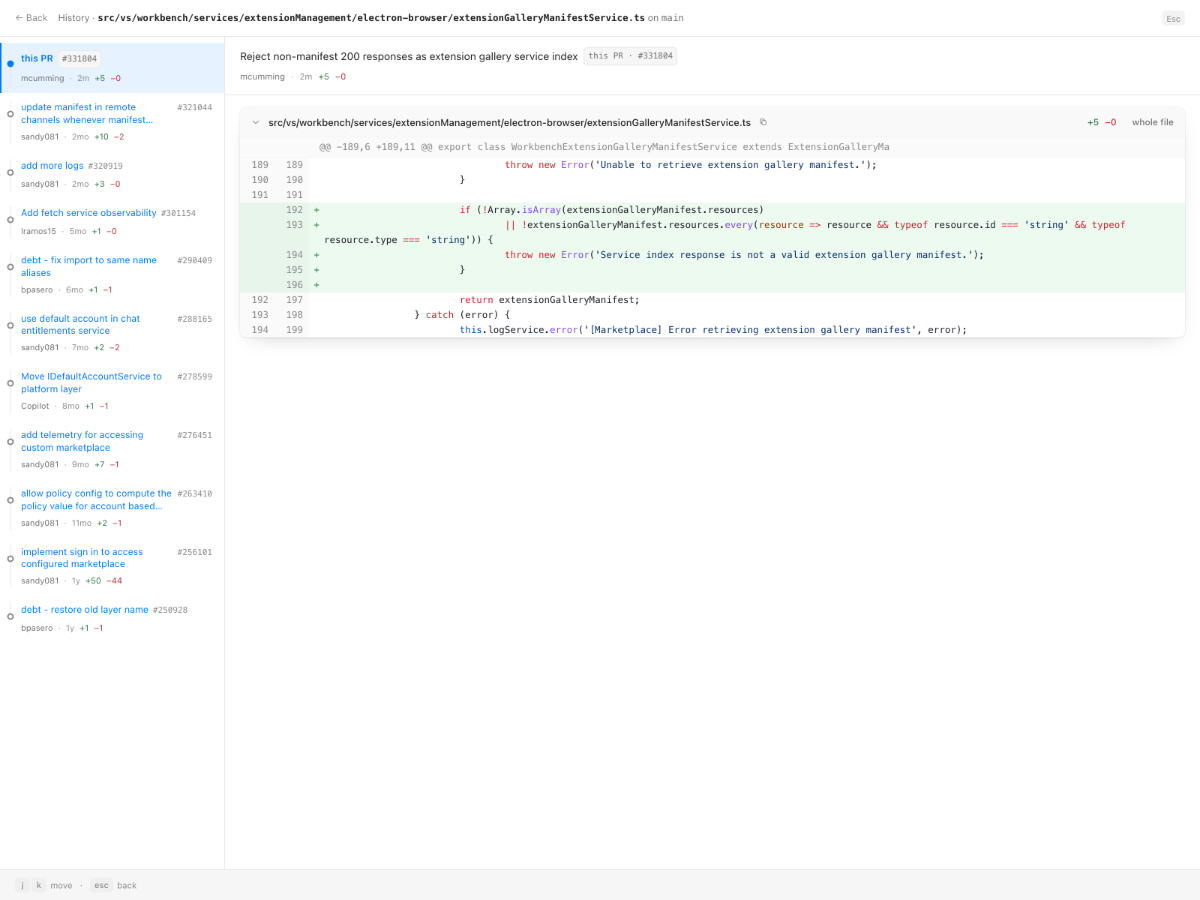The height and width of the screenshot is (900, 1200).
Task: Click the timeline dot for 'debt - restore old layer name'
Action: point(10,616)
